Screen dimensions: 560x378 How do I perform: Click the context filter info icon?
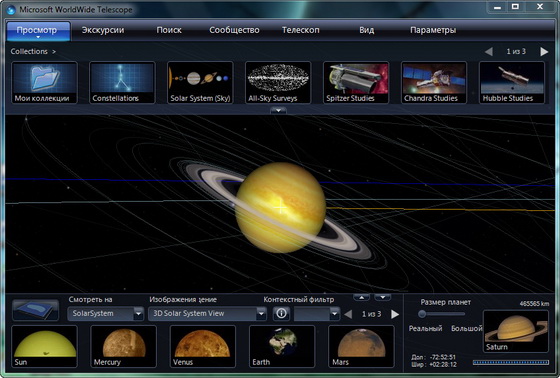click(281, 314)
